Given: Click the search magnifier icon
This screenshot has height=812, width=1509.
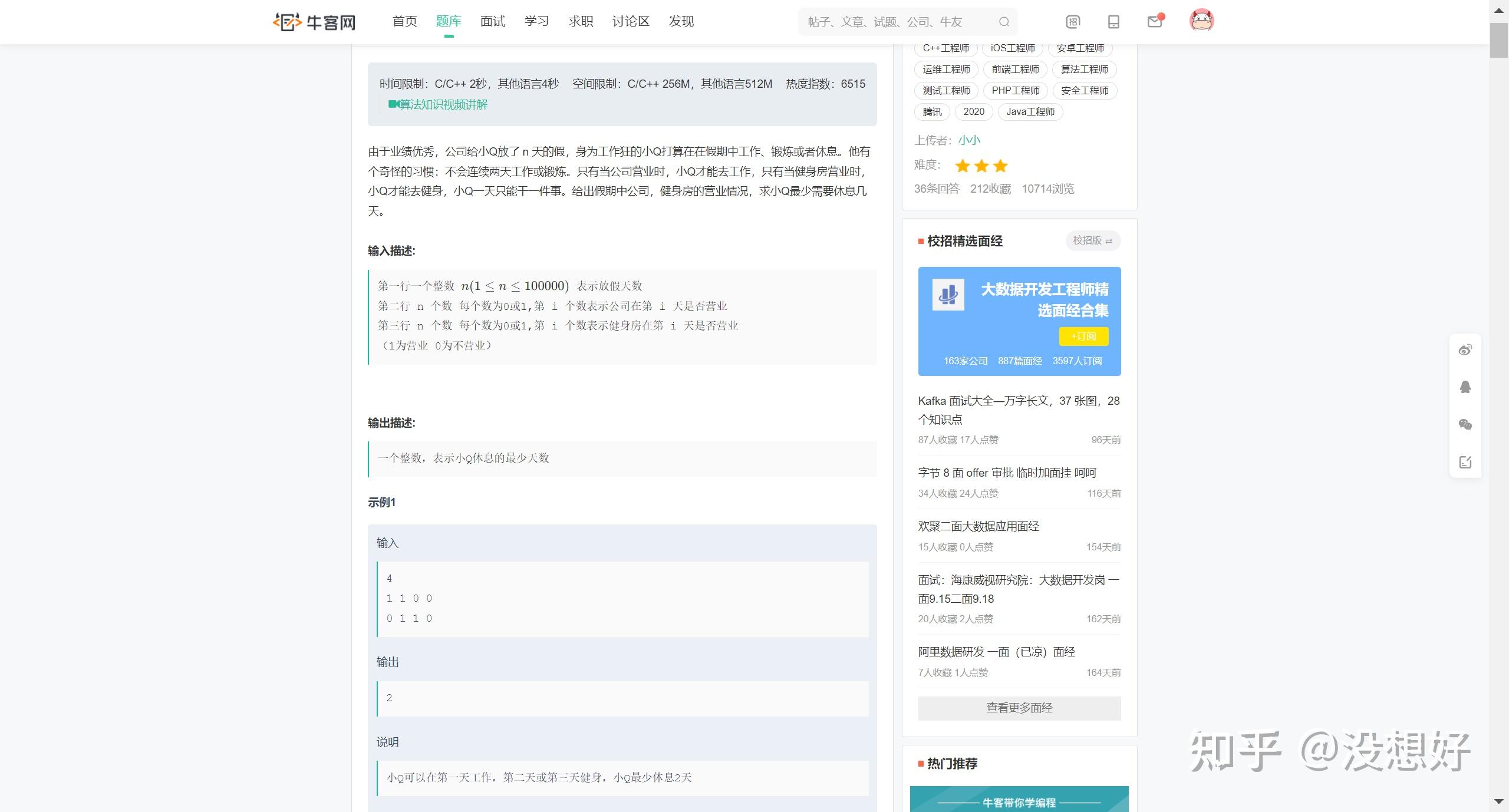Looking at the screenshot, I should point(1004,22).
